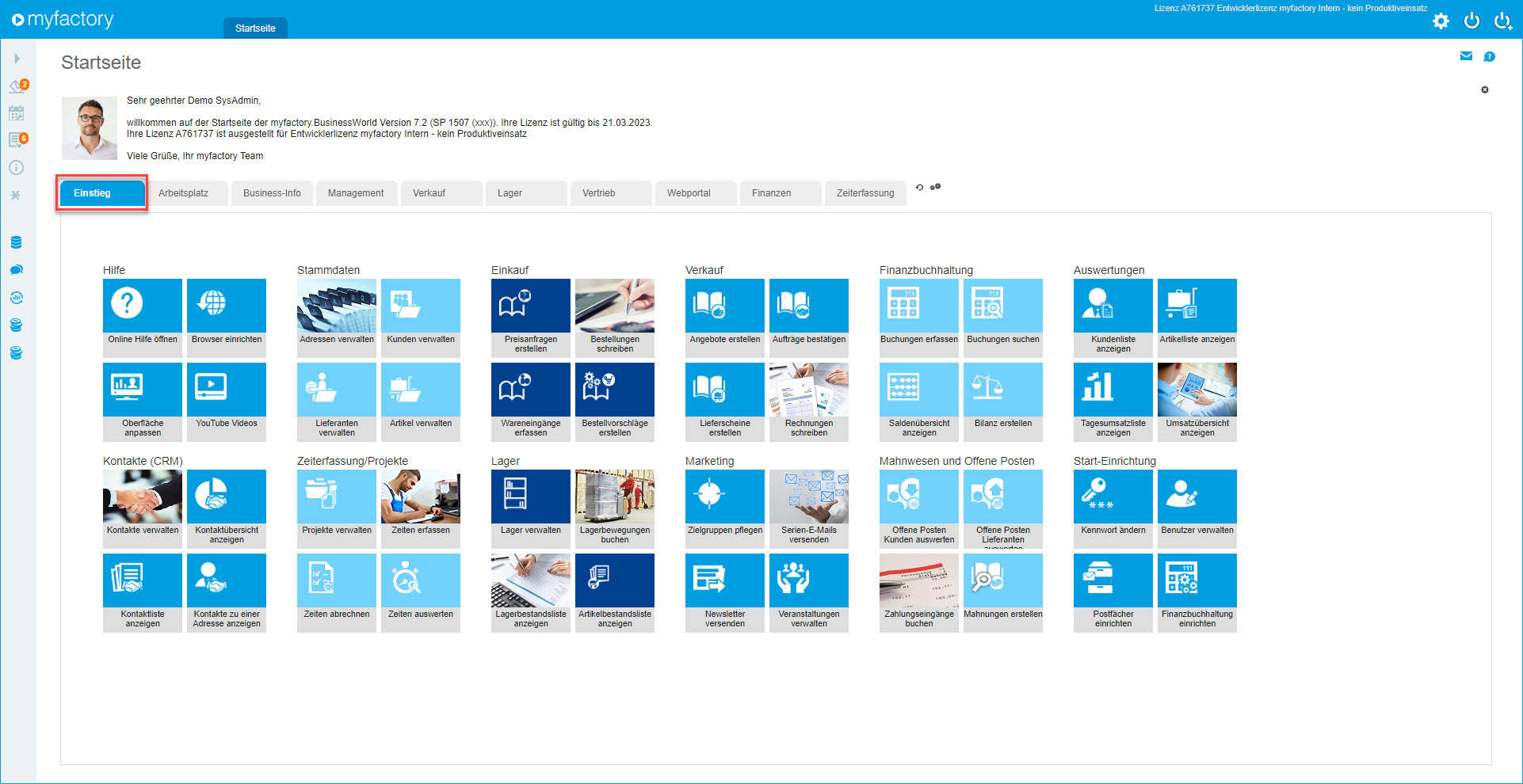
Task: Open sidebar info circle icon
Action: pyautogui.click(x=17, y=168)
